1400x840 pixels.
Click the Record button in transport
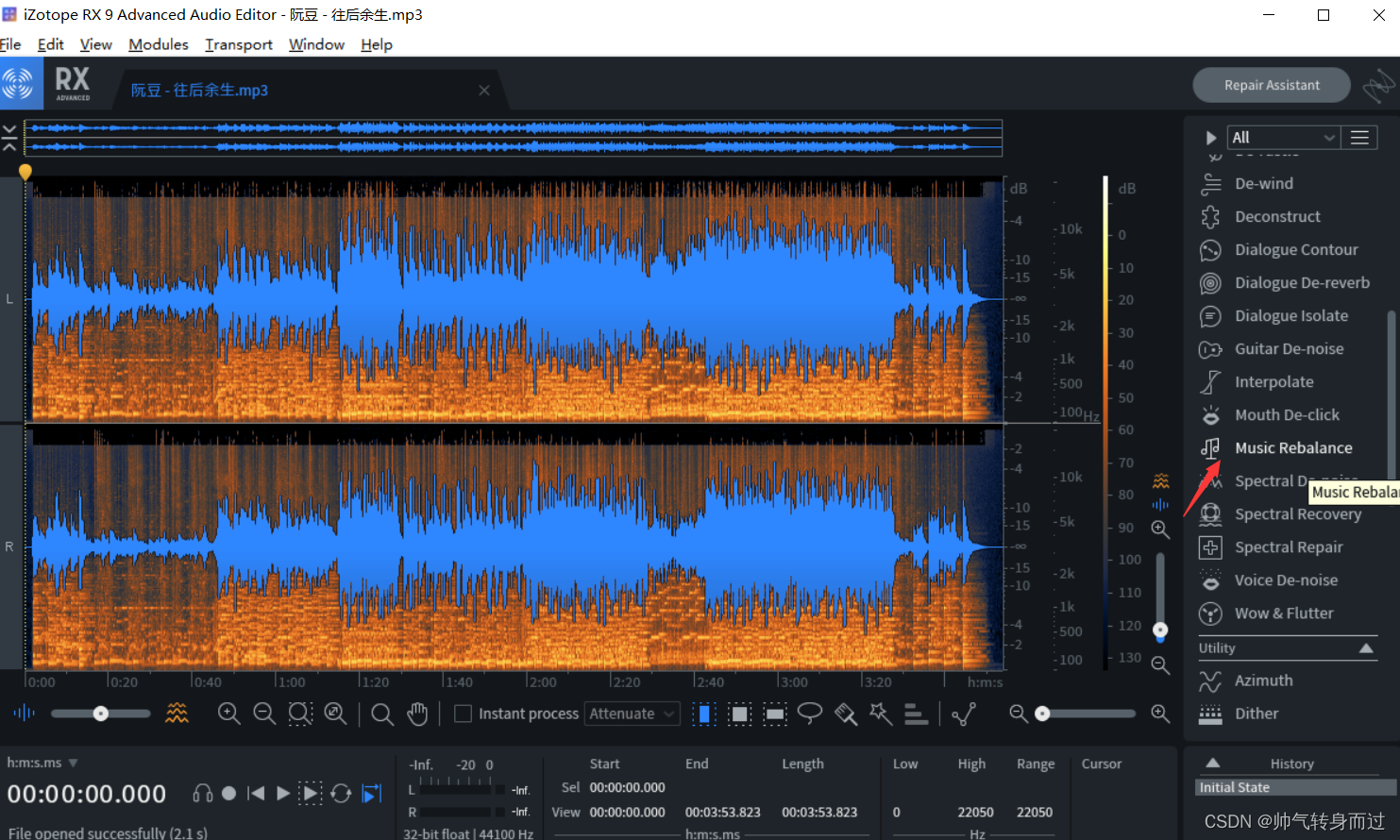[x=228, y=794]
